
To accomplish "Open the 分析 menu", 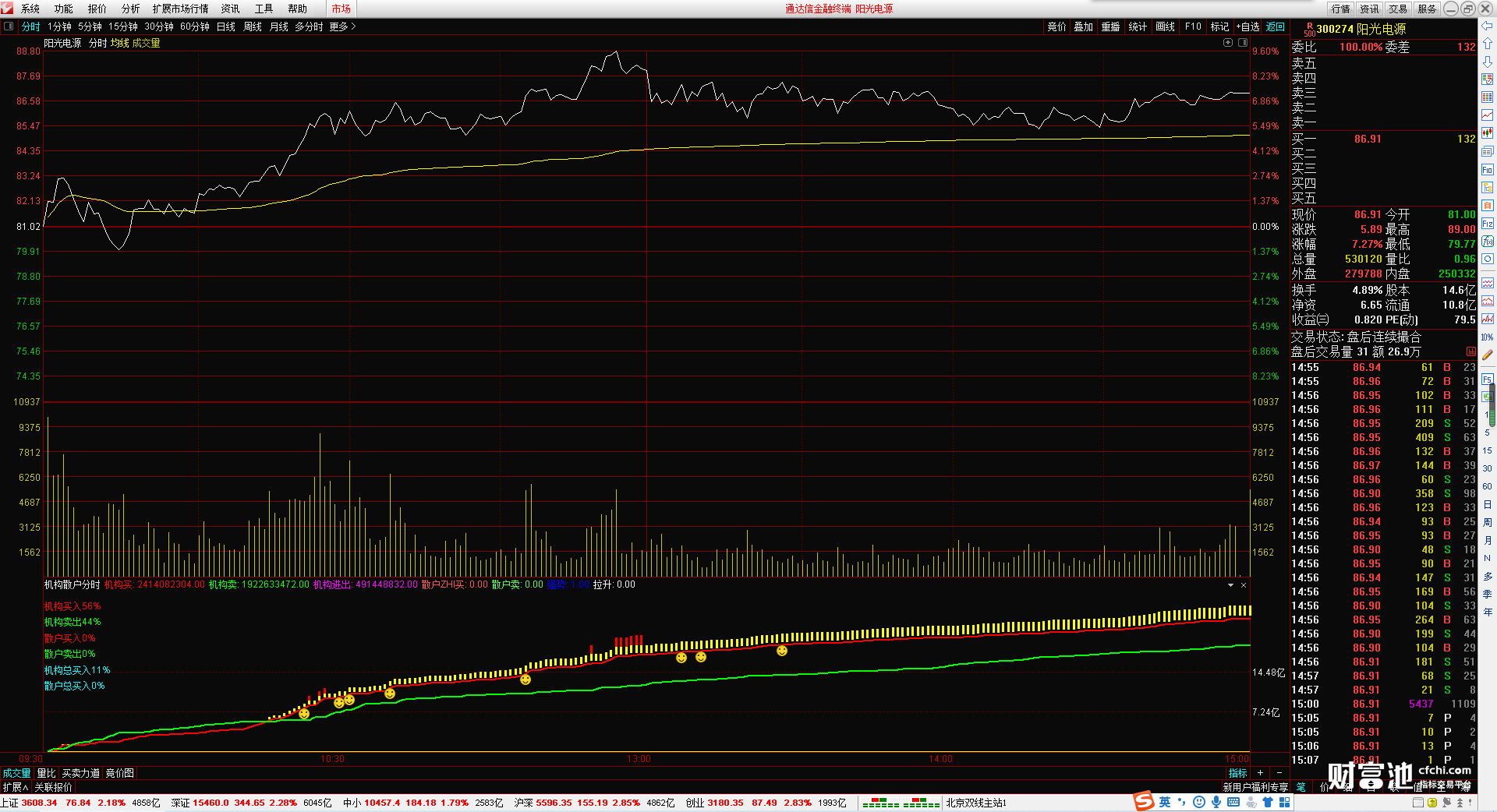I will pos(131,9).
